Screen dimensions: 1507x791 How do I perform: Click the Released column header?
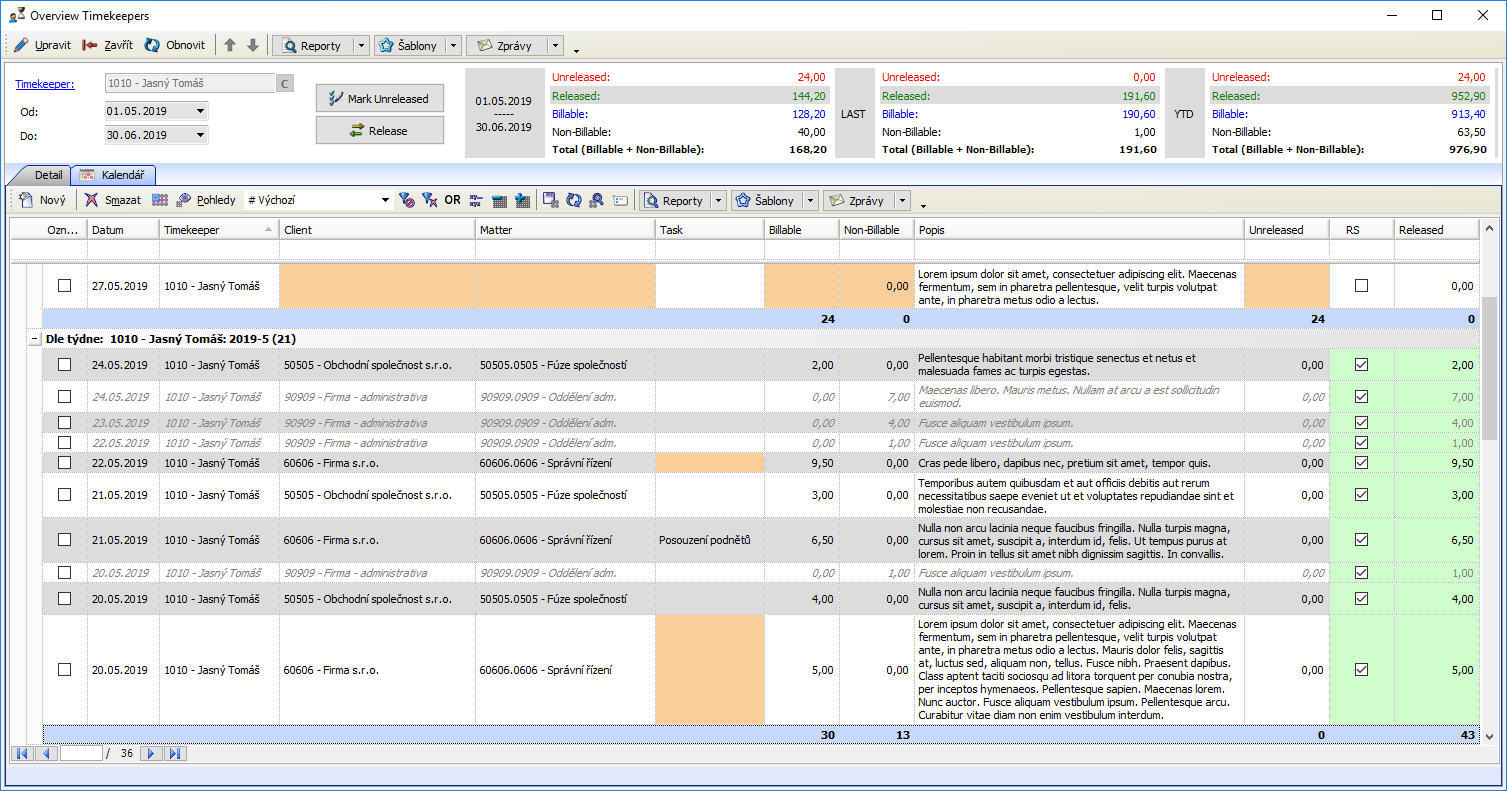point(1437,230)
